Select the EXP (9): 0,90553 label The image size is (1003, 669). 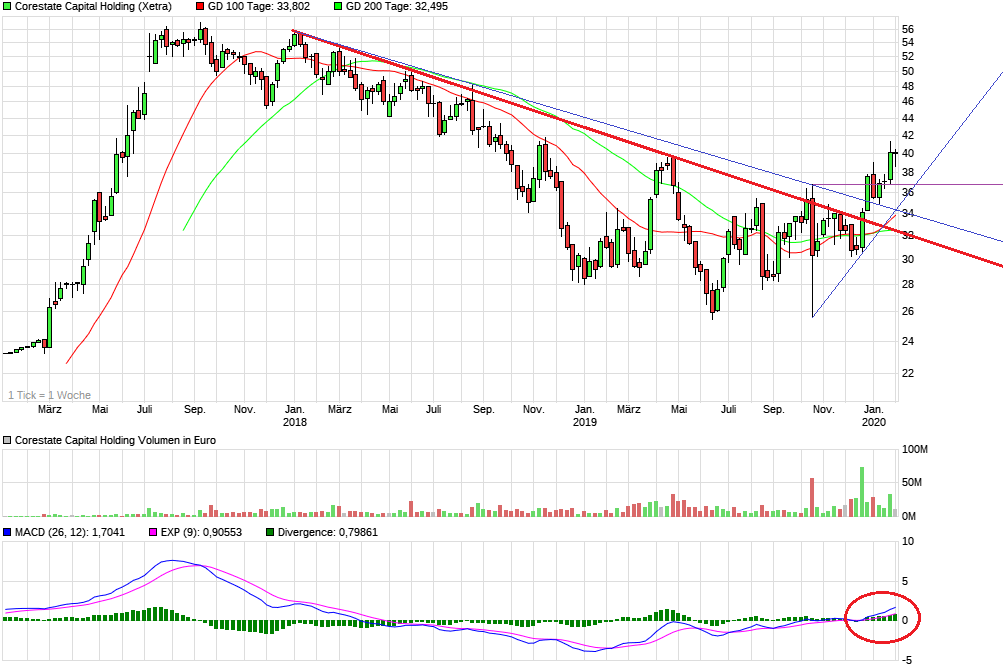[x=201, y=532]
